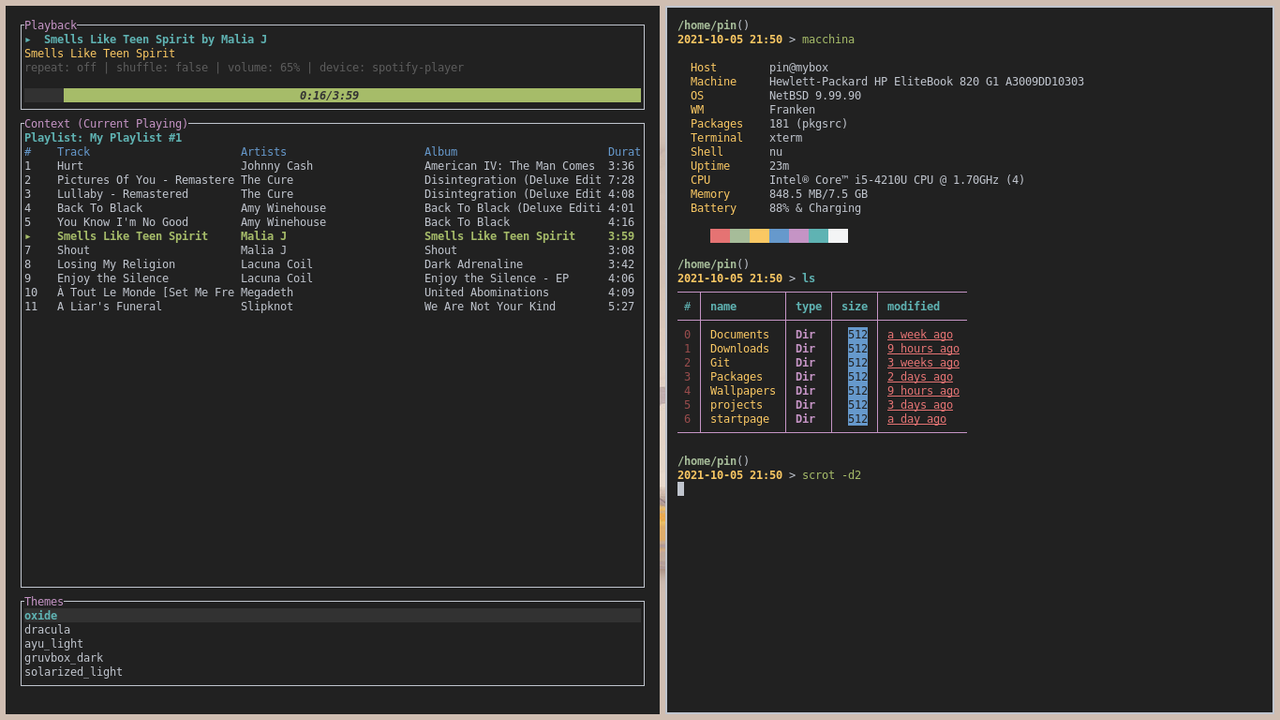Select the track Pictures Of You - Remastered

(x=332, y=180)
